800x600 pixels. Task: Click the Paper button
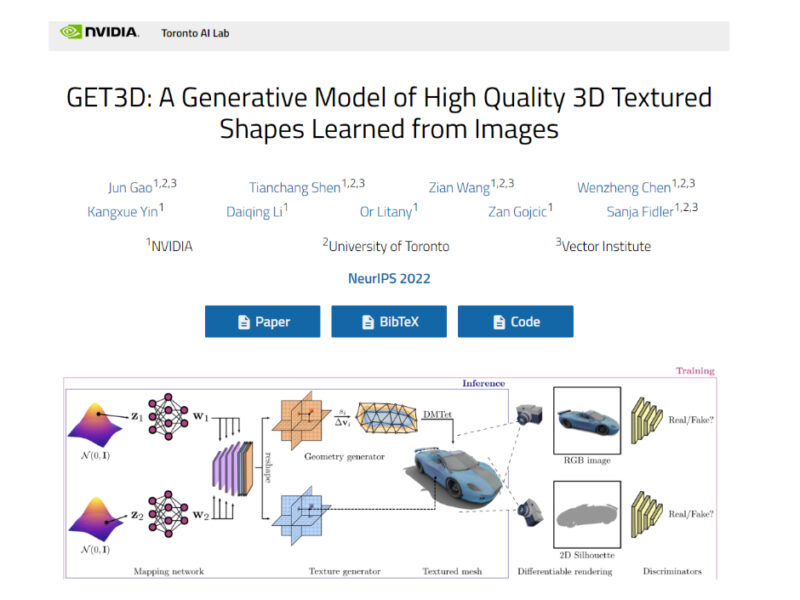(x=262, y=322)
